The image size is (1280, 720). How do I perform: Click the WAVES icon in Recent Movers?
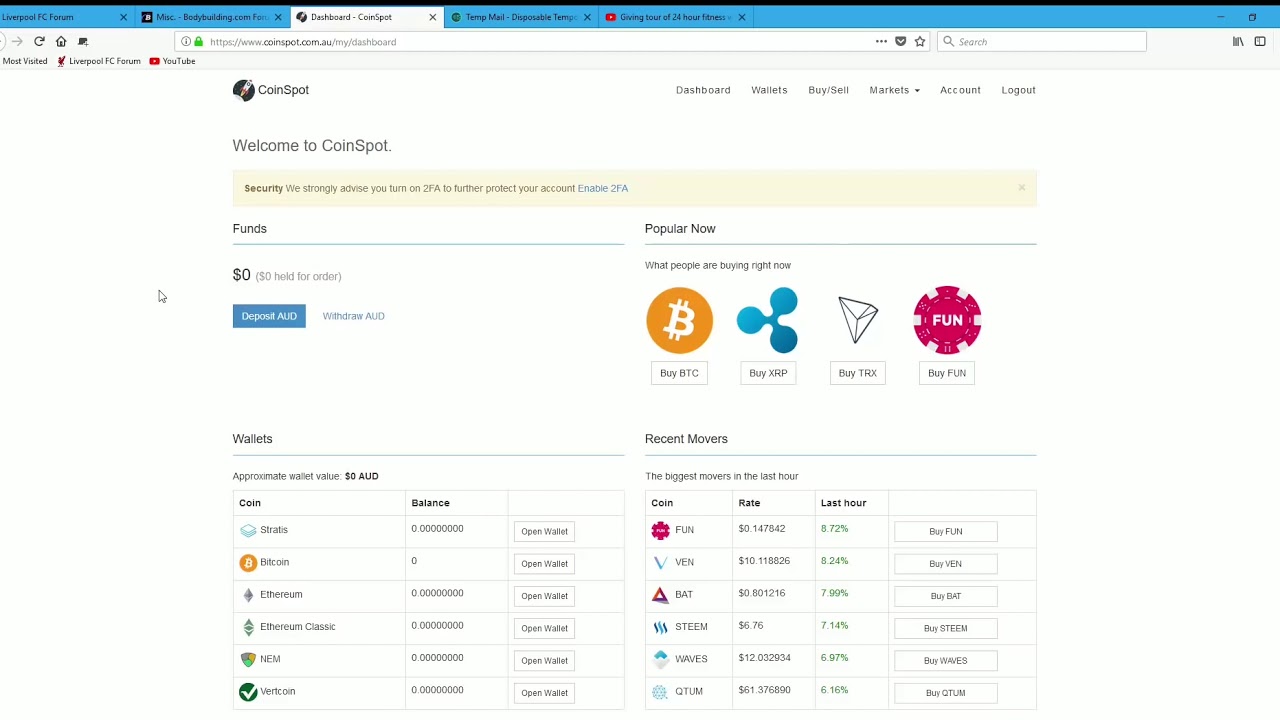coord(660,659)
